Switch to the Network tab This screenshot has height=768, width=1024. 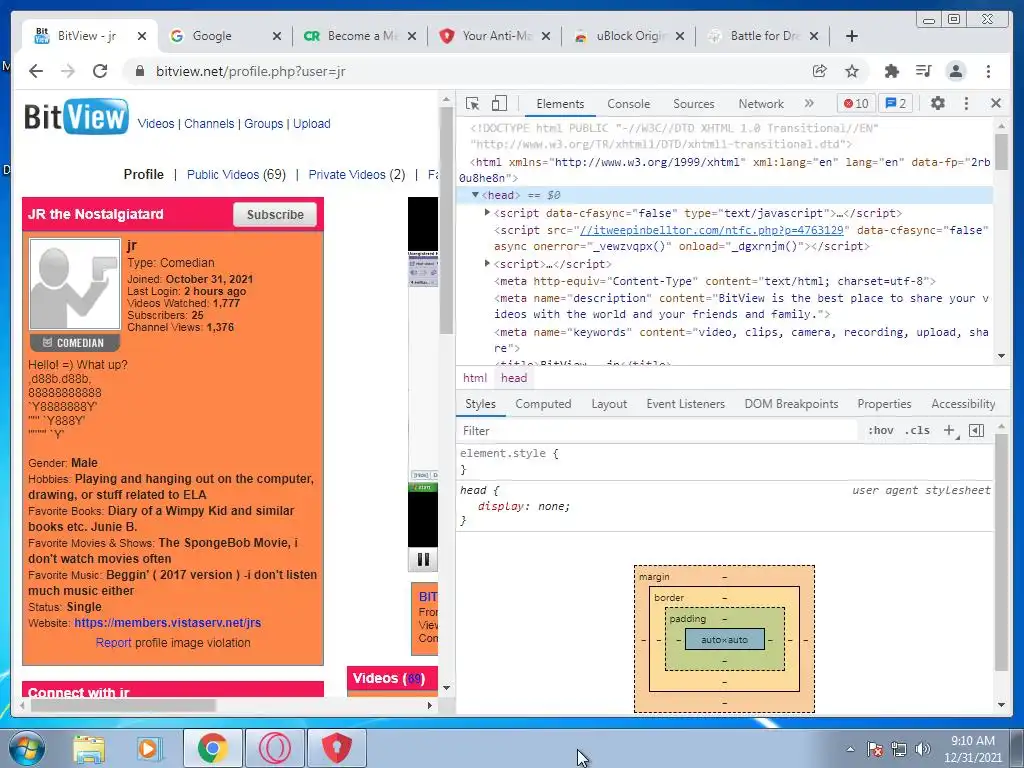pyautogui.click(x=761, y=104)
